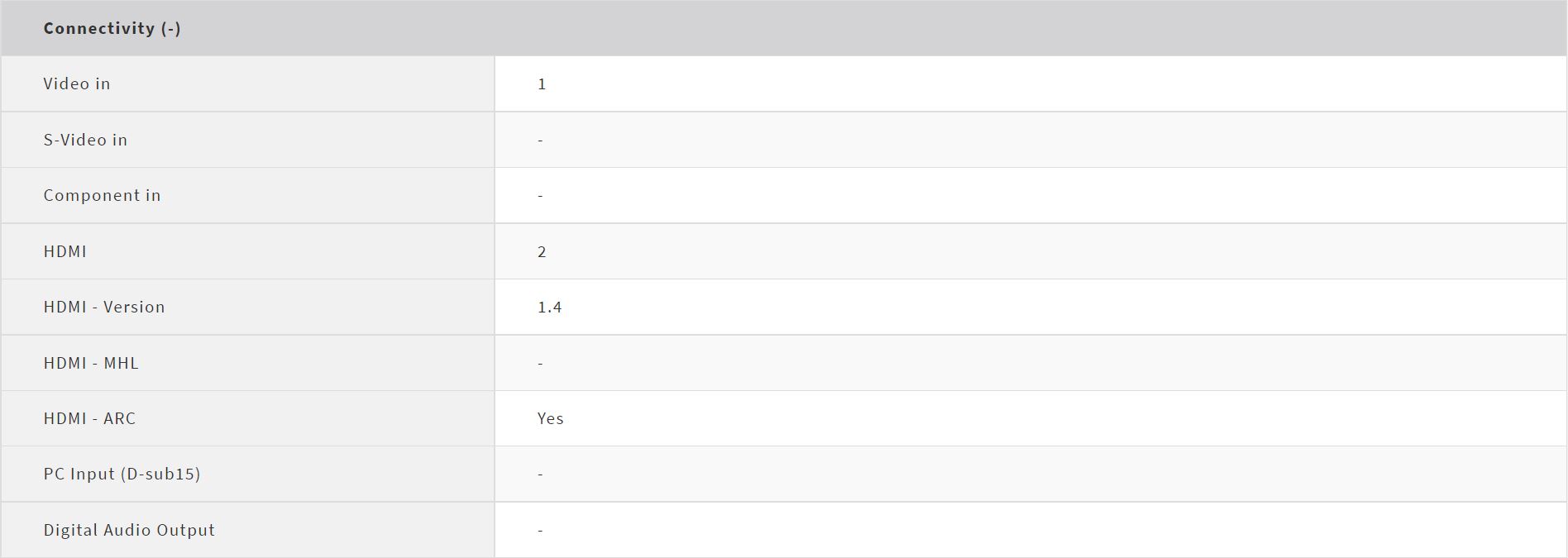Click the S-Video in row label
This screenshot has width=1568, height=558.
[x=85, y=140]
